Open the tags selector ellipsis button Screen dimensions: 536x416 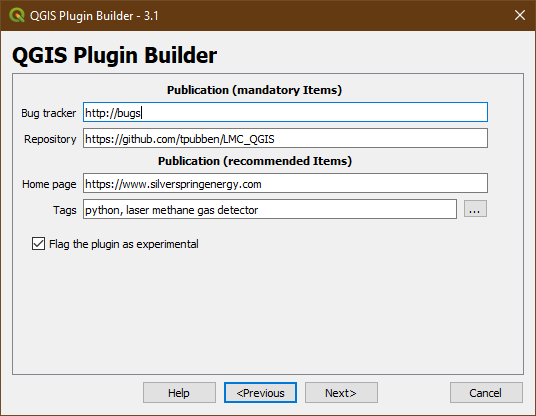[475, 209]
